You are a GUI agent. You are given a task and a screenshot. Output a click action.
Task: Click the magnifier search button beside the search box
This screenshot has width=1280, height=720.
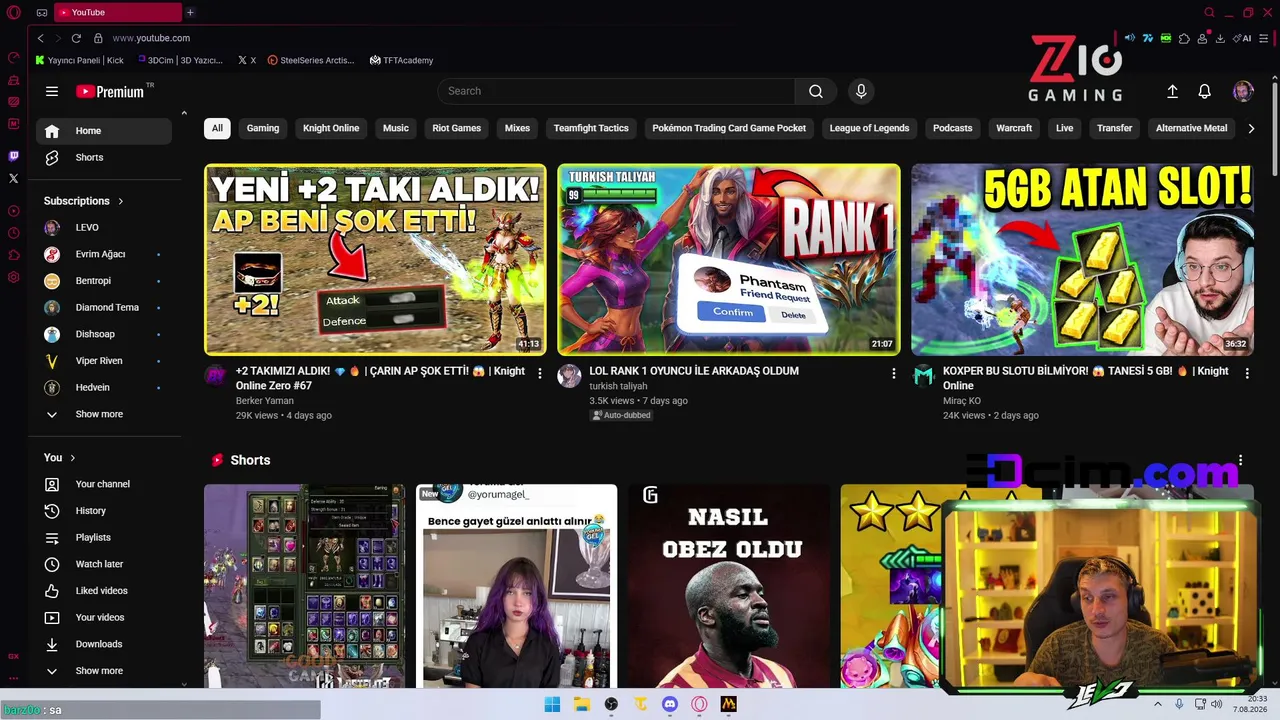(816, 91)
